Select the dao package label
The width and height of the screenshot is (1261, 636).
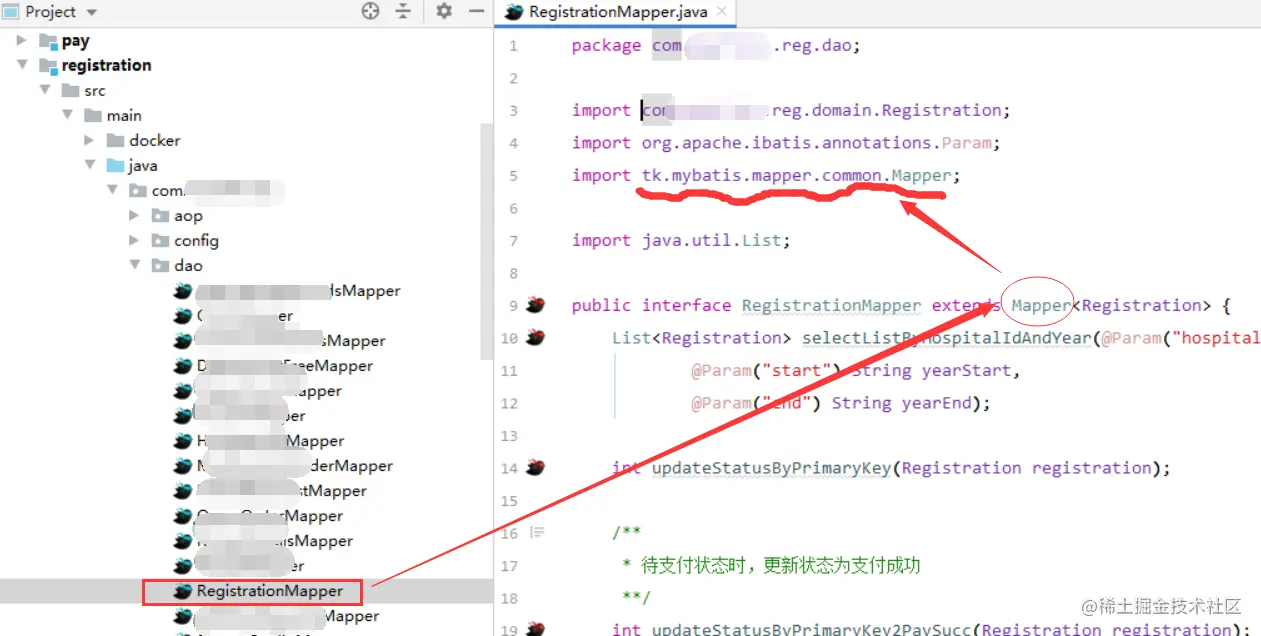coord(188,266)
